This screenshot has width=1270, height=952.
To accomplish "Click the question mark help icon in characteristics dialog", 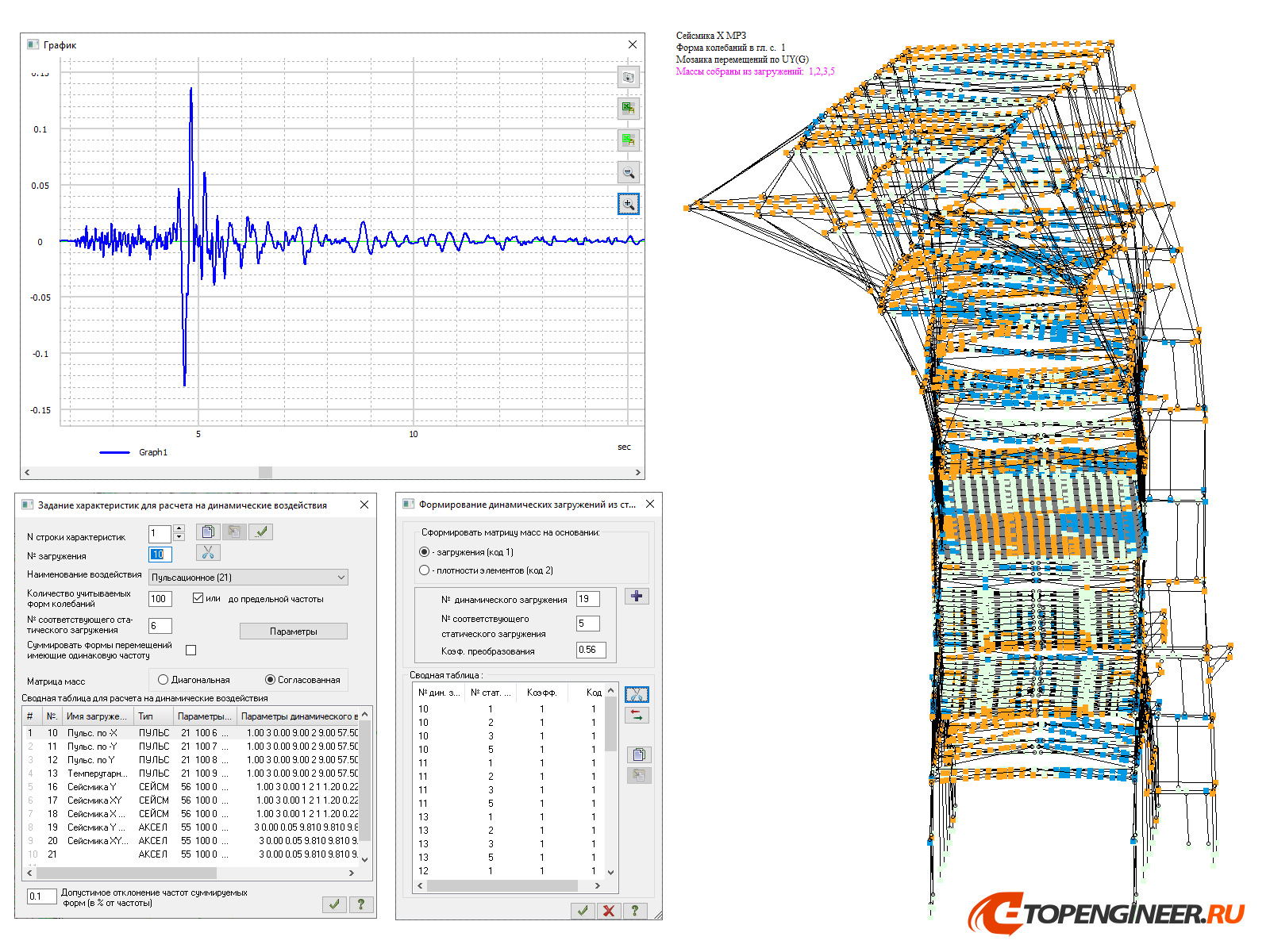I will coord(360,904).
